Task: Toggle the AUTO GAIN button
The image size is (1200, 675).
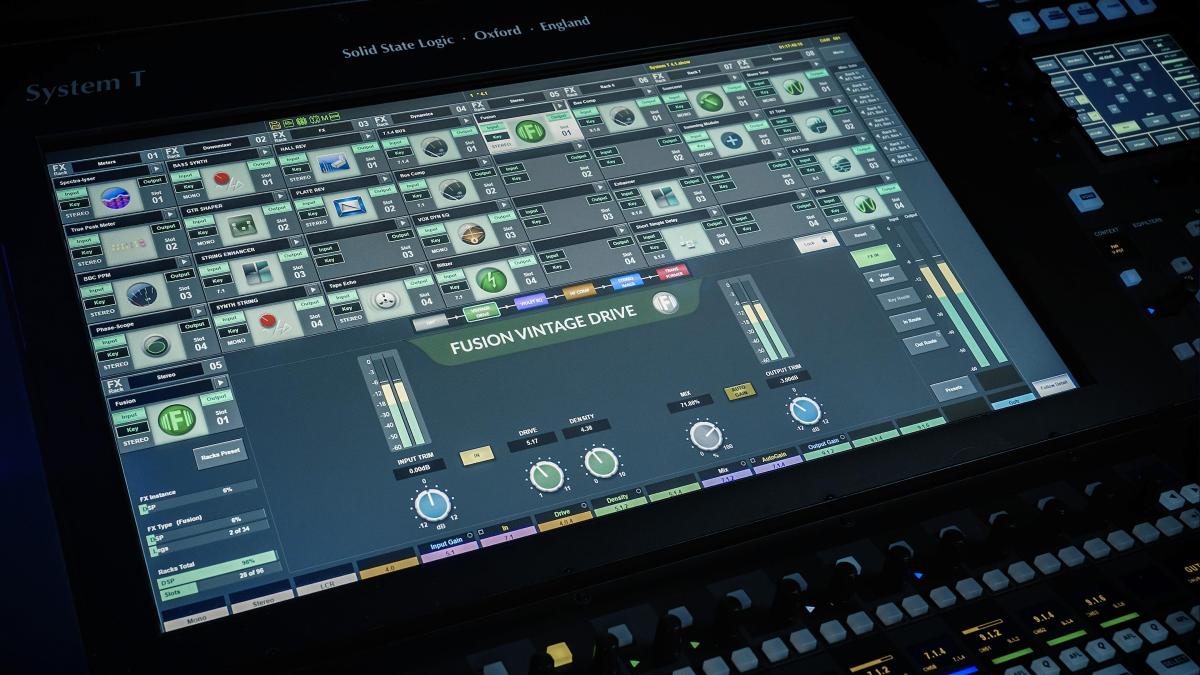Action: [x=739, y=391]
